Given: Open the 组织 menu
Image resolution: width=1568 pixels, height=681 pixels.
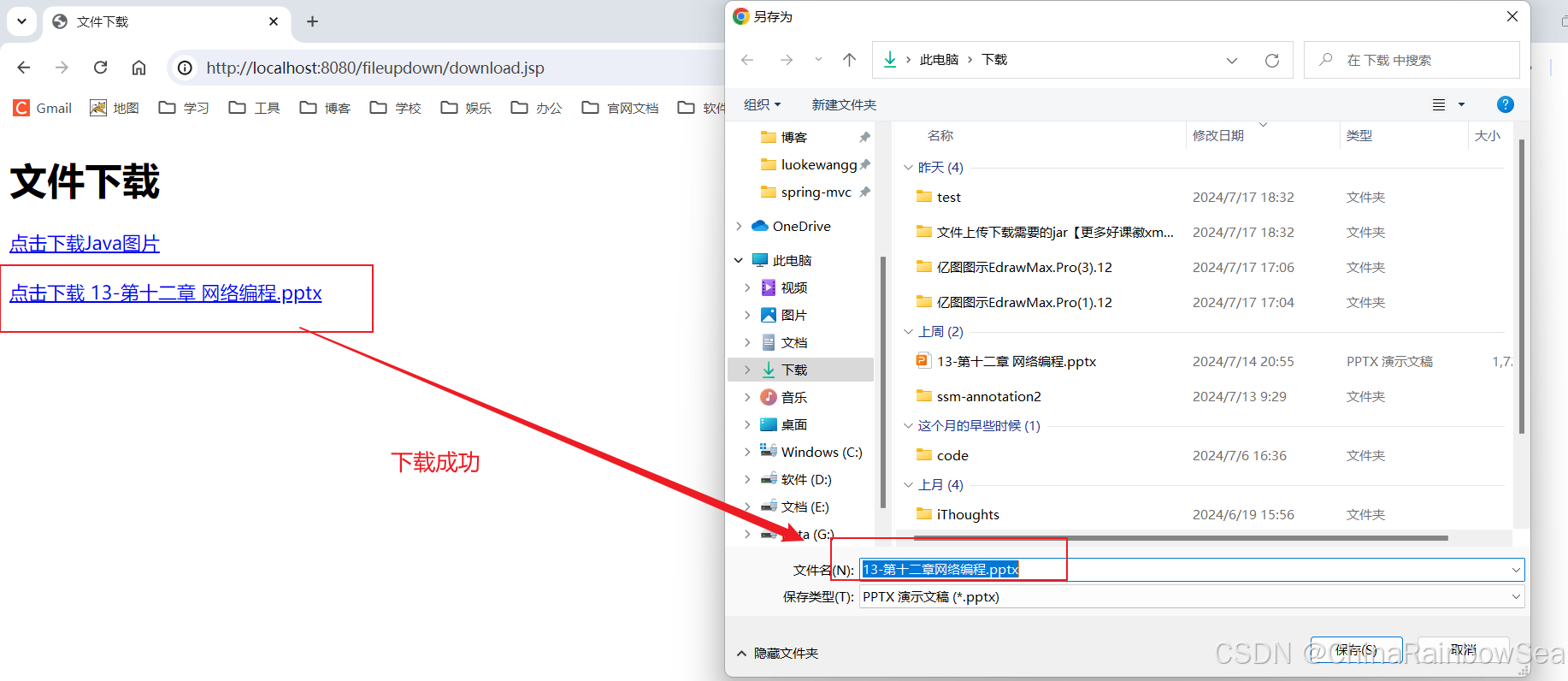Looking at the screenshot, I should pyautogui.click(x=763, y=104).
